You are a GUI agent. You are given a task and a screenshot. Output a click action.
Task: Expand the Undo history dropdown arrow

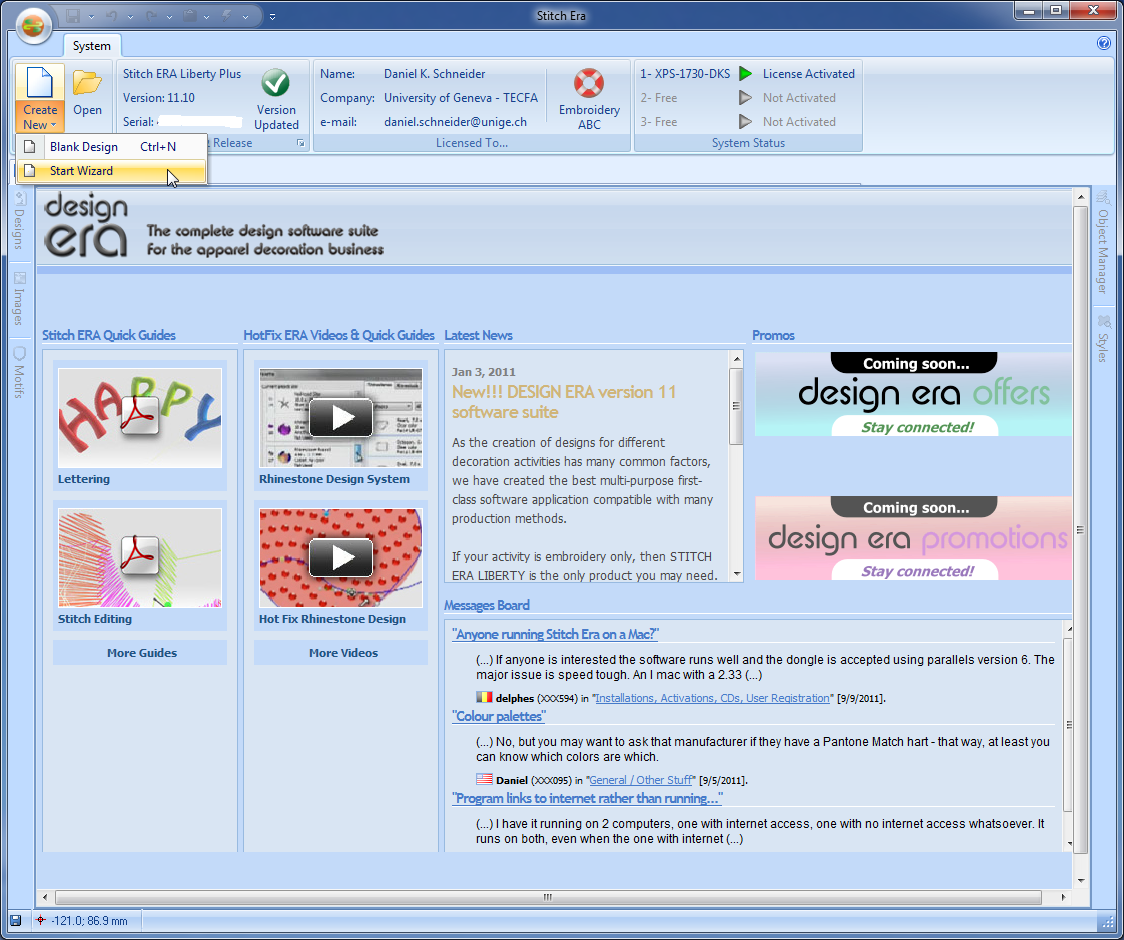[130, 16]
